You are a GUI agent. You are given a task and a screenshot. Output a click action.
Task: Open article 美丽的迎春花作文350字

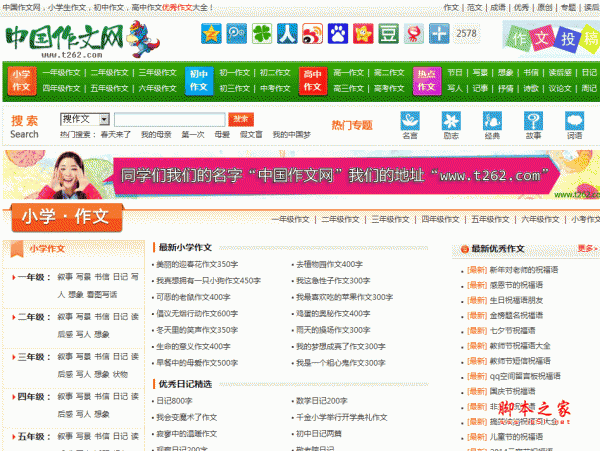[x=197, y=264]
